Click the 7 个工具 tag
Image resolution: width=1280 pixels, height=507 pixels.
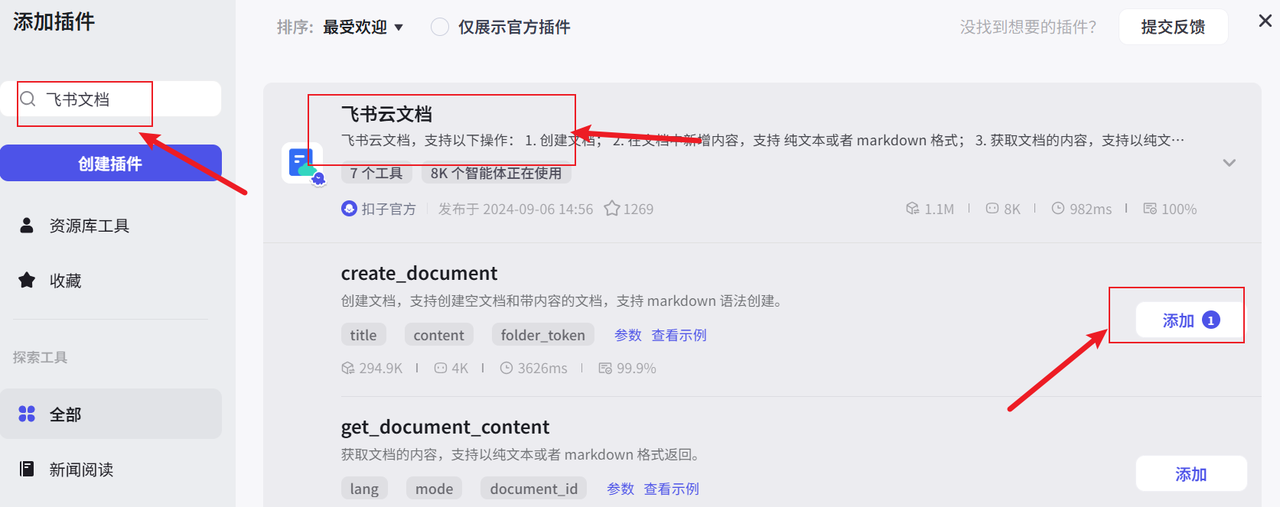click(376, 173)
